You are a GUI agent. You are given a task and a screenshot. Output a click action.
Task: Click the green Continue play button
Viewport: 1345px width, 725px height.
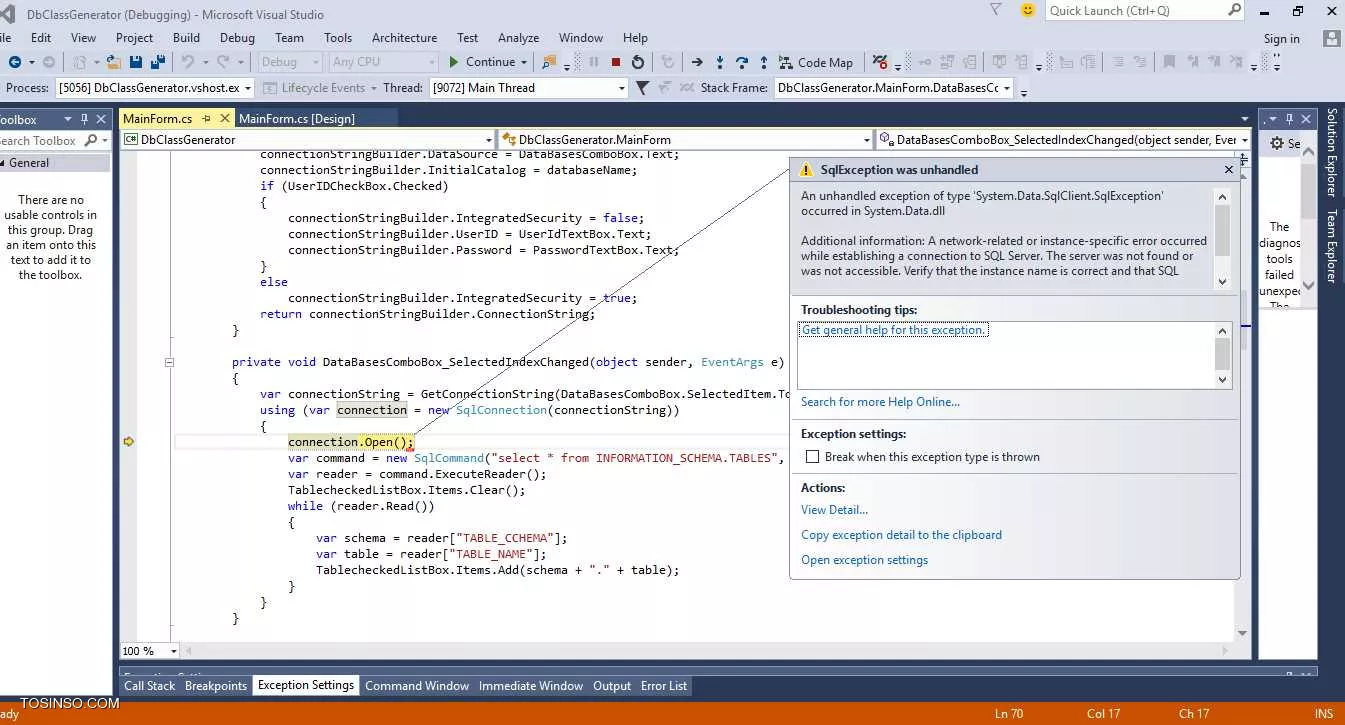(x=454, y=62)
